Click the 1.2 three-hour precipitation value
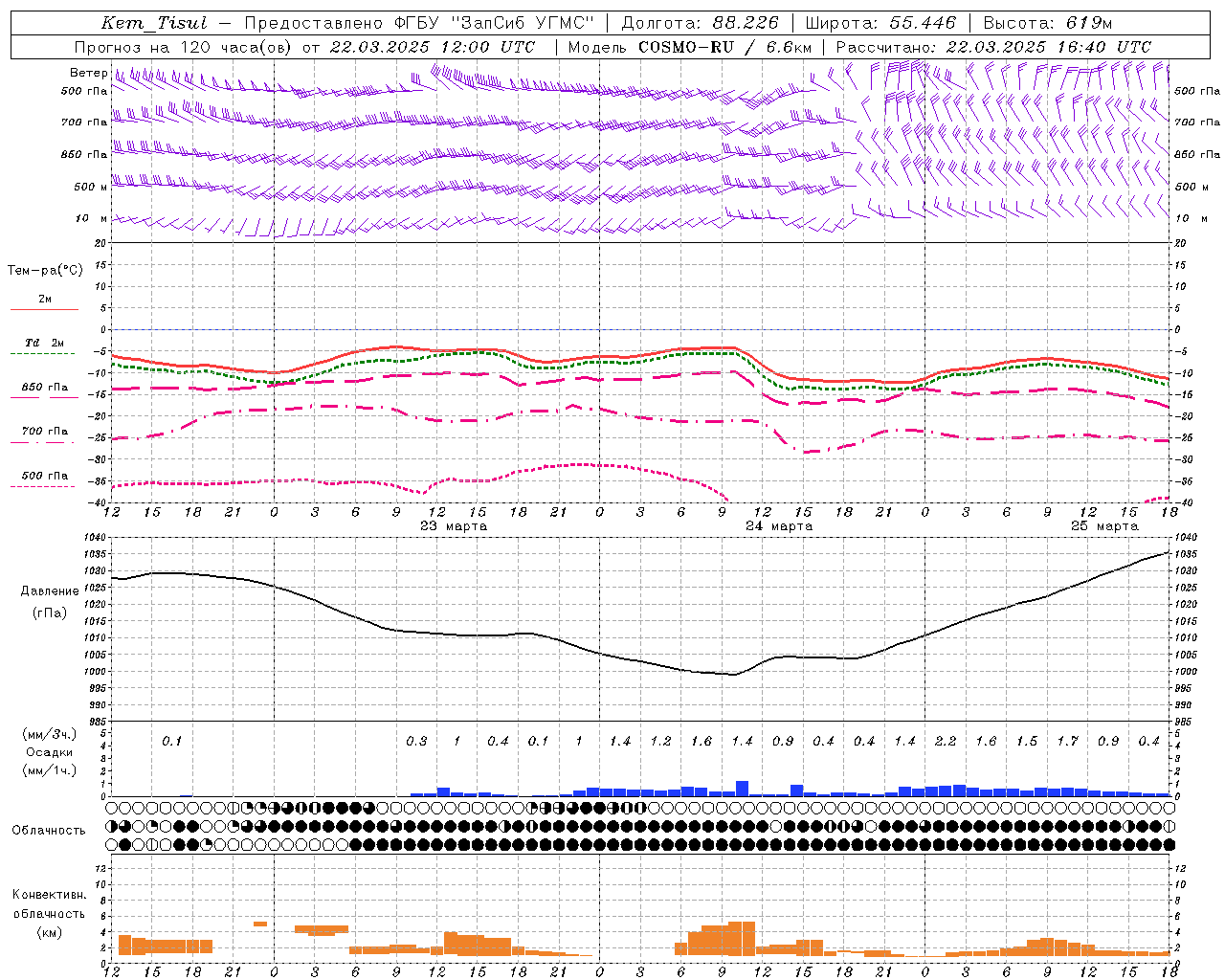 click(661, 741)
